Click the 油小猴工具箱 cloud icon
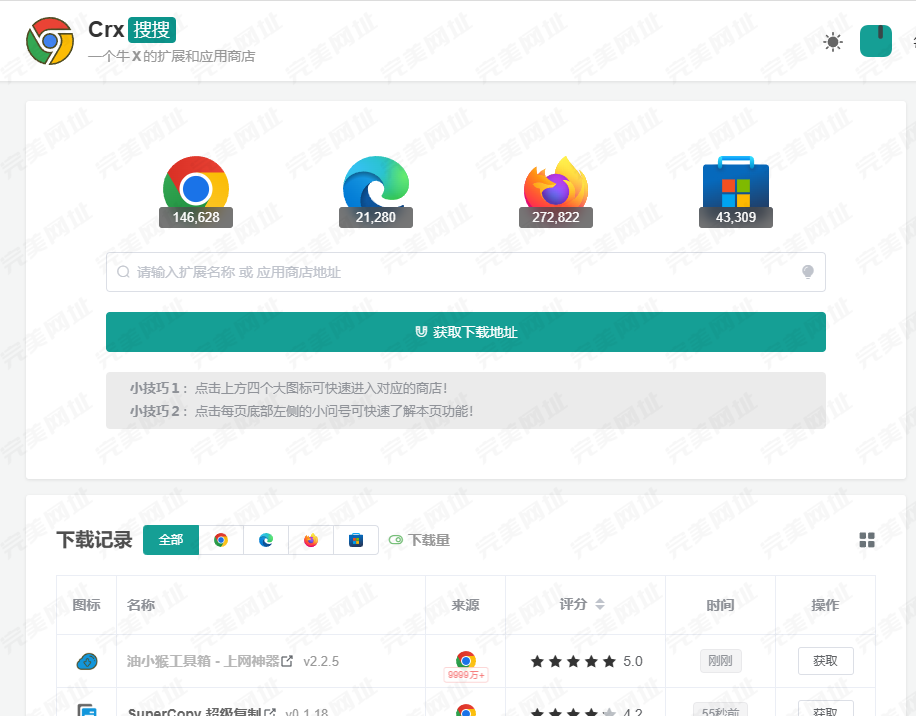 (86, 661)
